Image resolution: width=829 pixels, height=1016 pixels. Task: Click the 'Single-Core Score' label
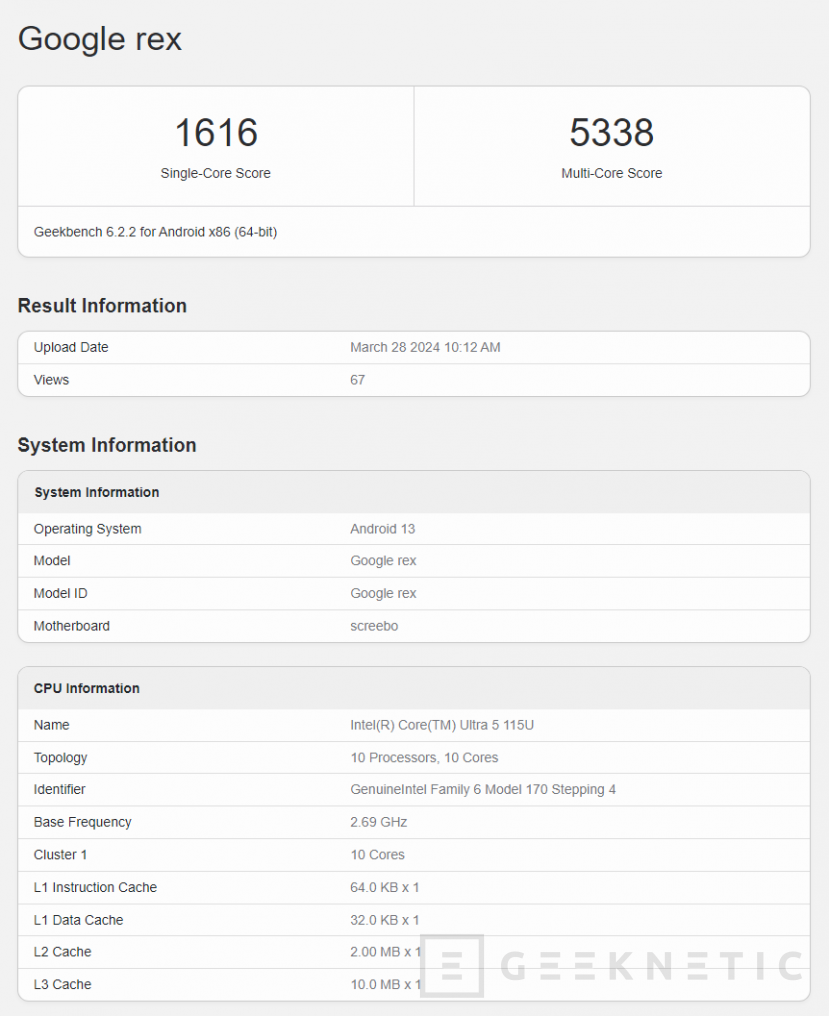pyautogui.click(x=215, y=173)
